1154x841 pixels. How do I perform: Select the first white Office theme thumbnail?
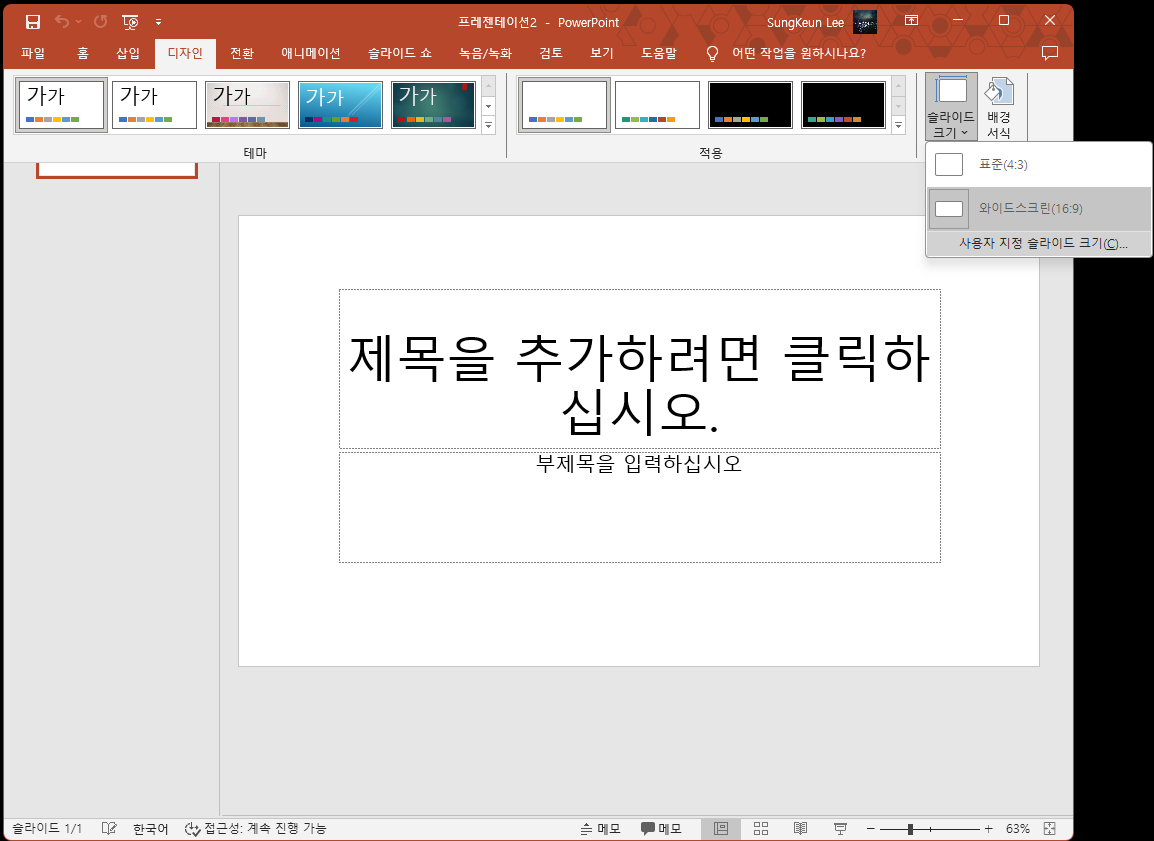point(61,104)
